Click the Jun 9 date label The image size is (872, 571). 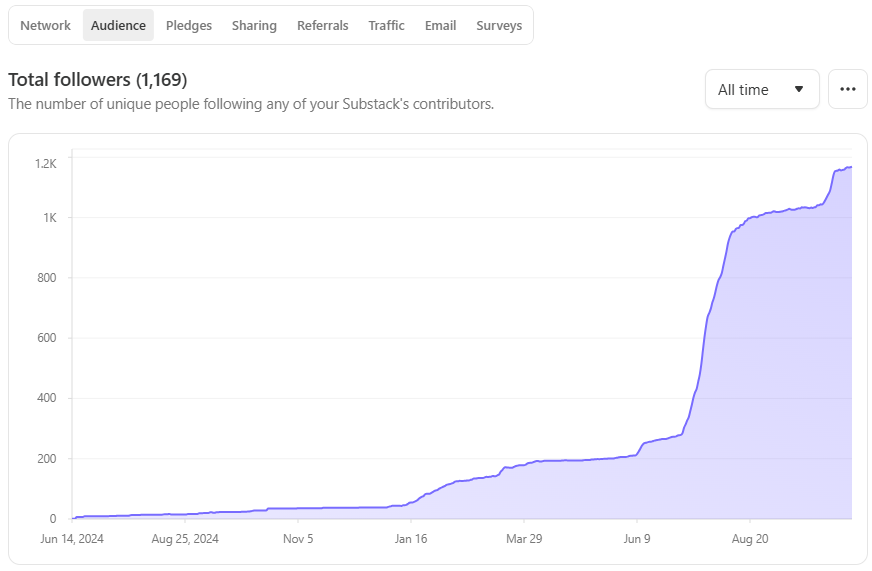click(637, 539)
